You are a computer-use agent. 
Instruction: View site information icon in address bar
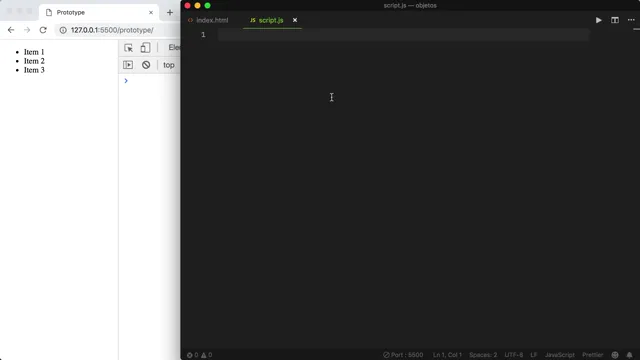pos(63,30)
